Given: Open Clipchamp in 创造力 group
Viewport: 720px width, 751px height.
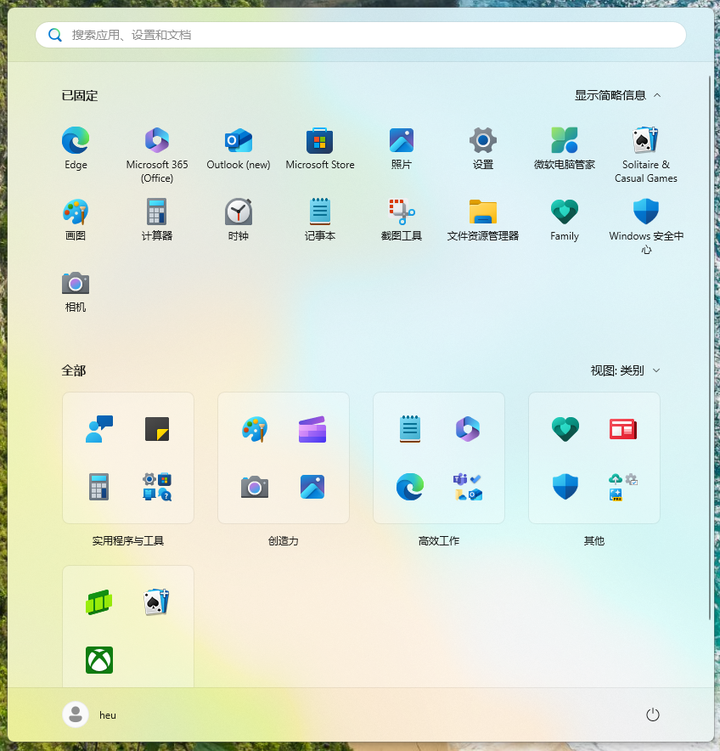Looking at the screenshot, I should click(x=312, y=429).
